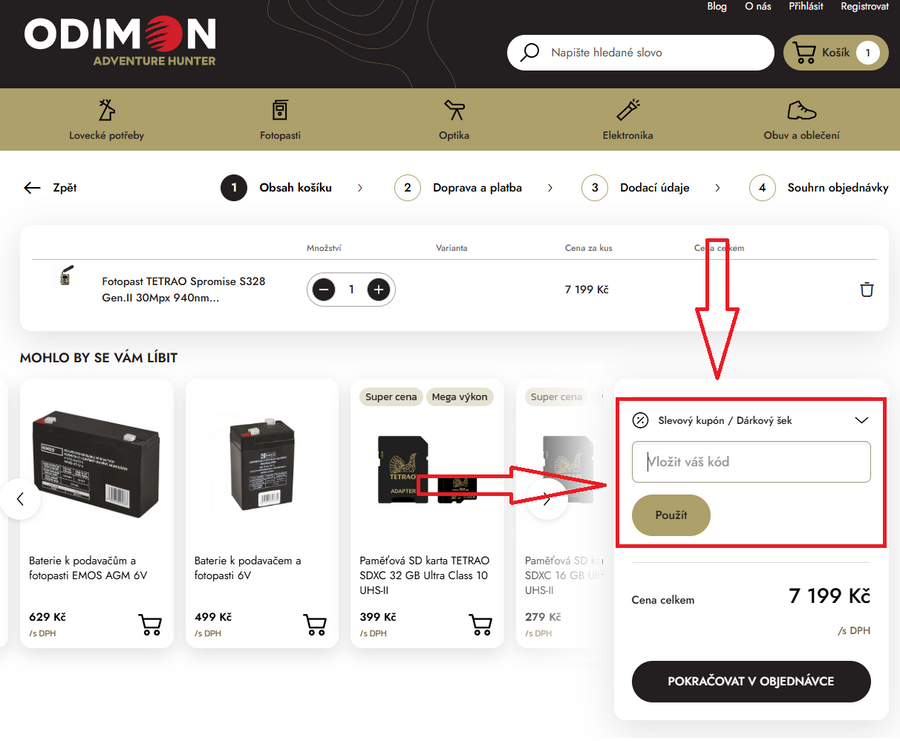Click the Přihlásit login link
Image resolution: width=900 pixels, height=741 pixels.
point(805,7)
